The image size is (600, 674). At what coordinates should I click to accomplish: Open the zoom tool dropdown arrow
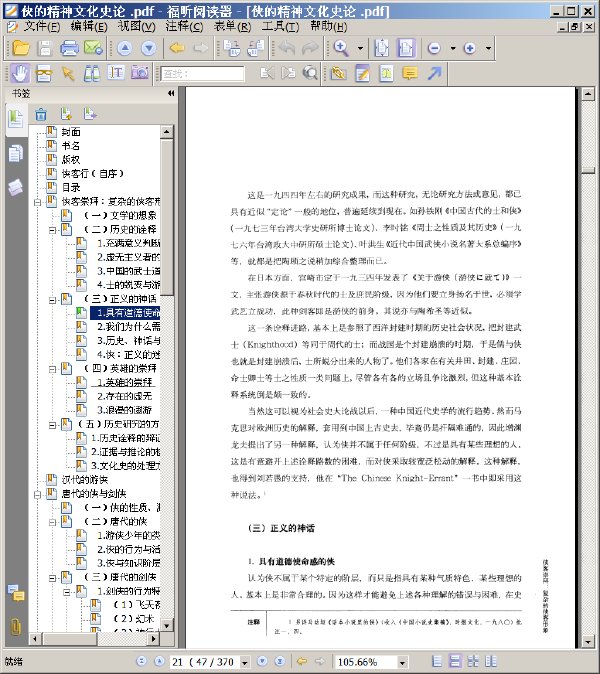click(x=360, y=48)
